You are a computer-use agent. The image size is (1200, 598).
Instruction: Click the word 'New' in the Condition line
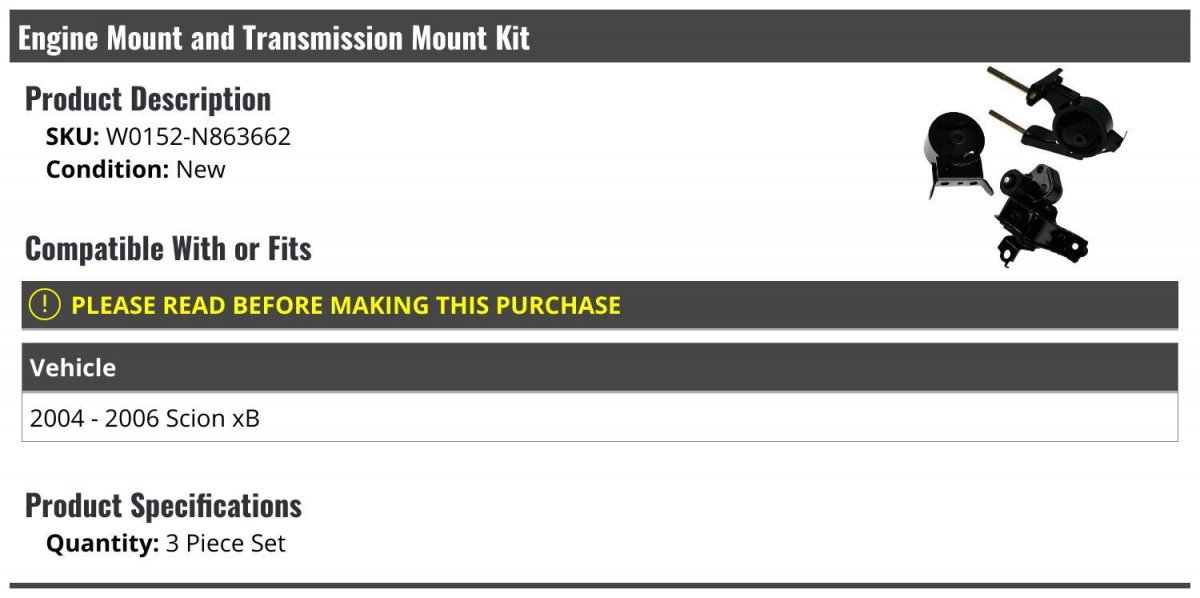pyautogui.click(x=201, y=169)
